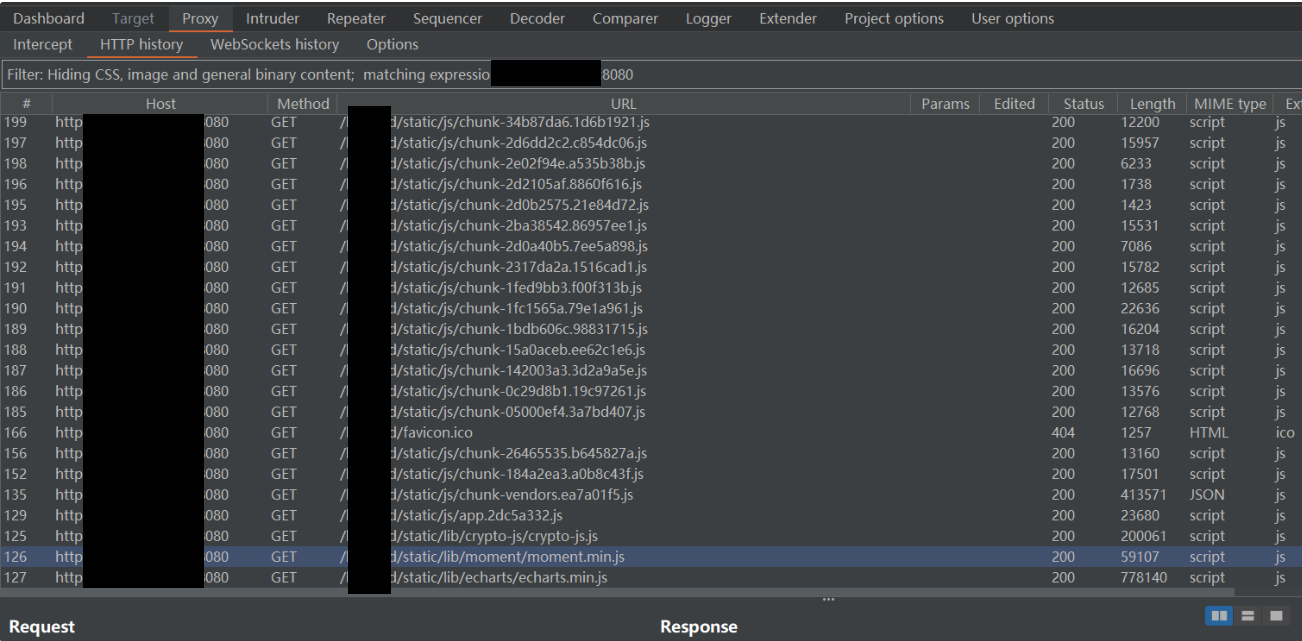Select the moment.min.js request row

tap(651, 557)
